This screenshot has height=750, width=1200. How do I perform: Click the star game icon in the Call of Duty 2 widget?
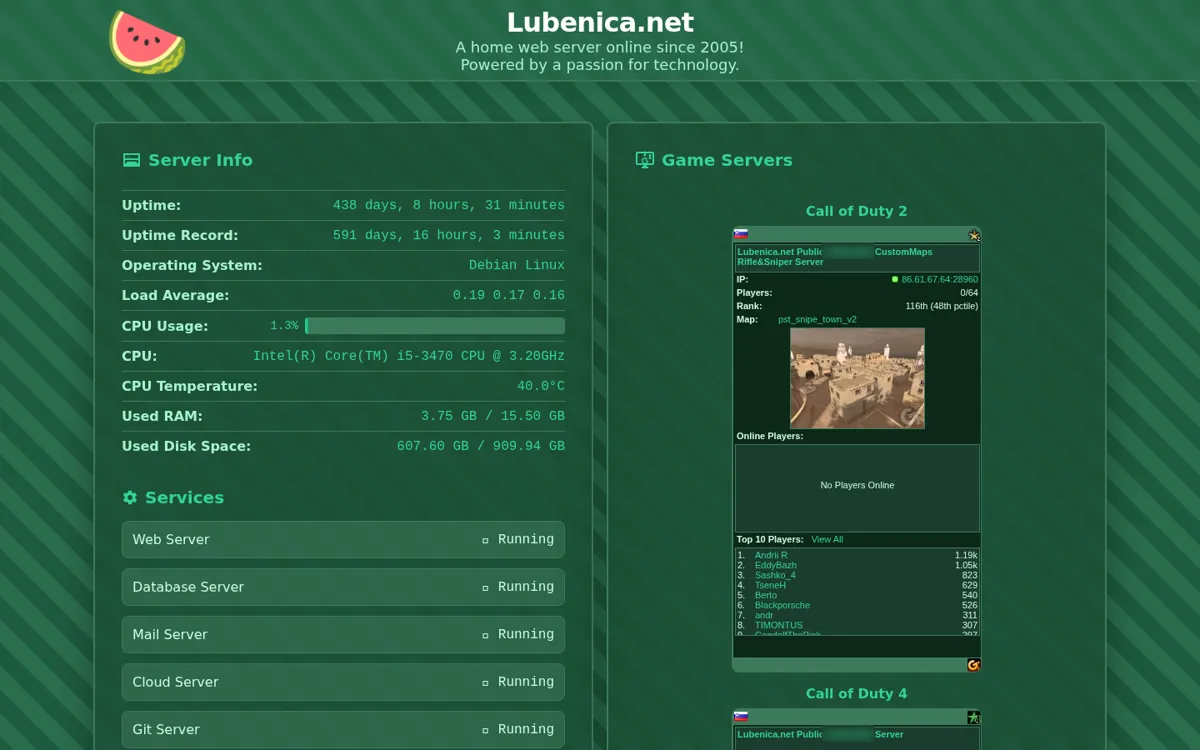(x=973, y=235)
